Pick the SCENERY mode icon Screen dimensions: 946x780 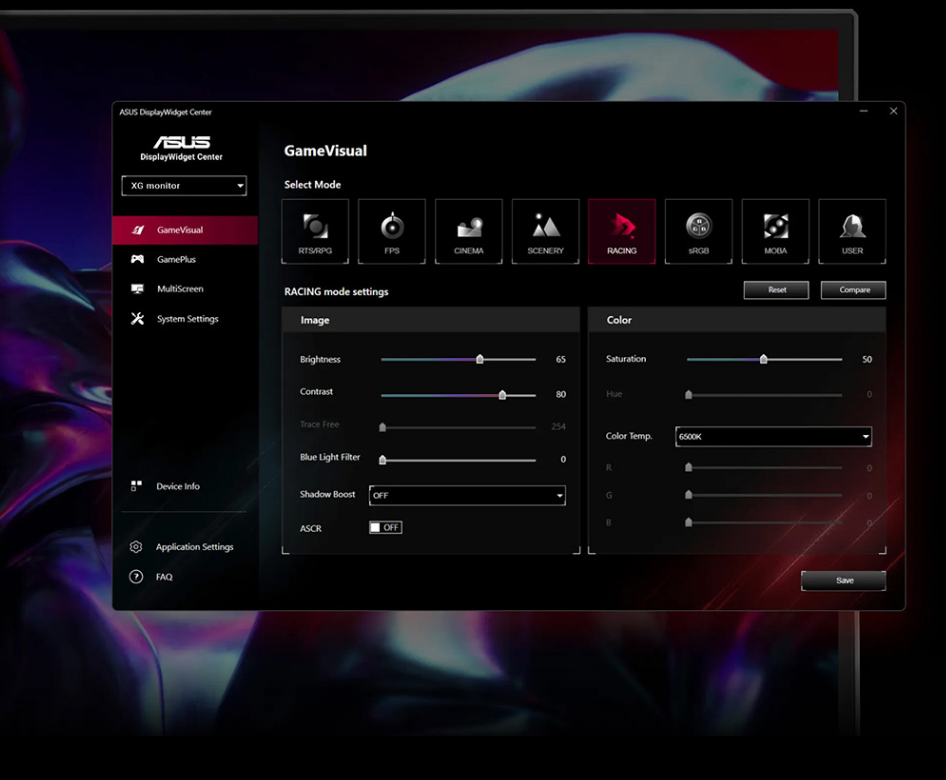coord(545,231)
